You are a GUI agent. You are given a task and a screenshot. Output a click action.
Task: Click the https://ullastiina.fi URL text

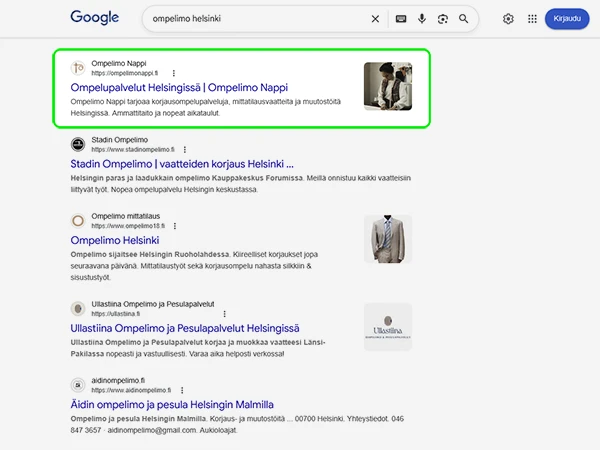116,314
